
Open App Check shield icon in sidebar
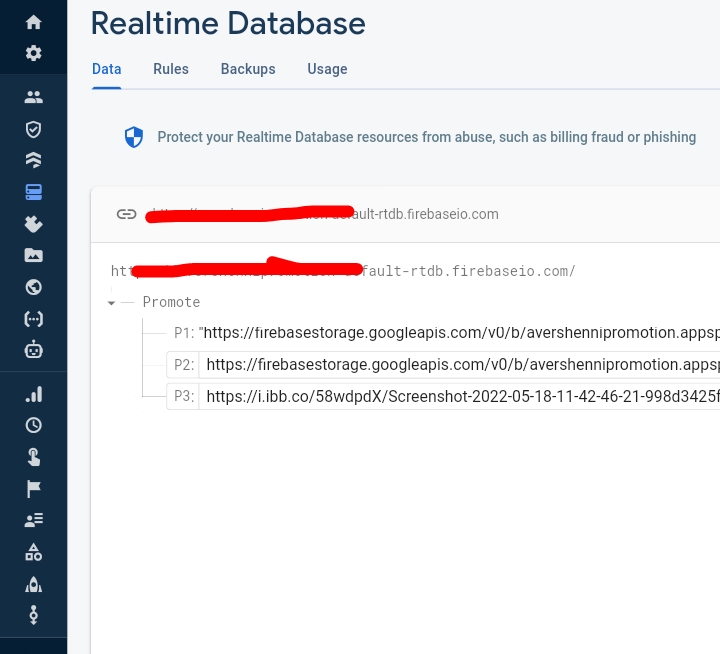[x=34, y=129]
